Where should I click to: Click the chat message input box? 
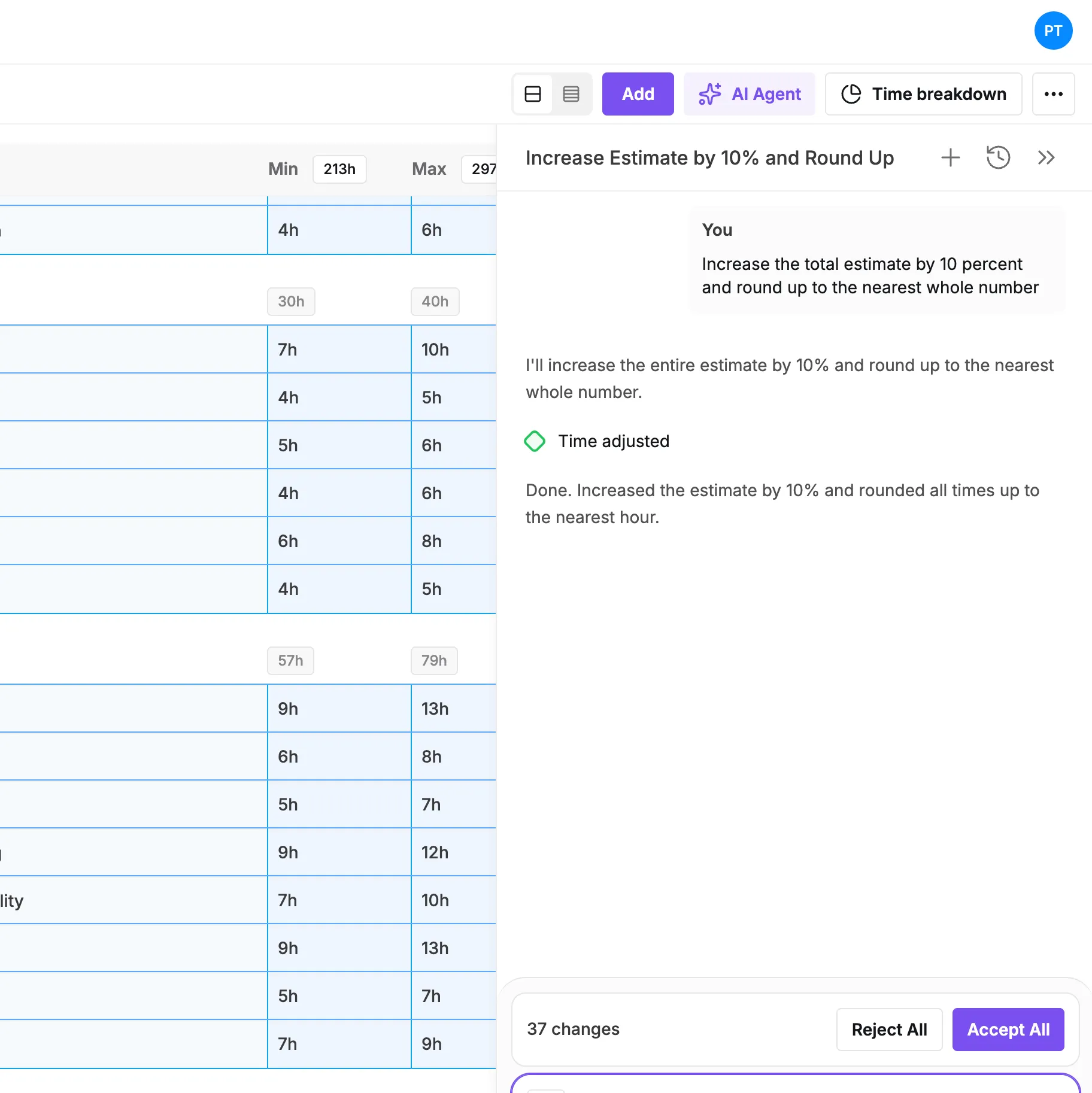[795, 1085]
